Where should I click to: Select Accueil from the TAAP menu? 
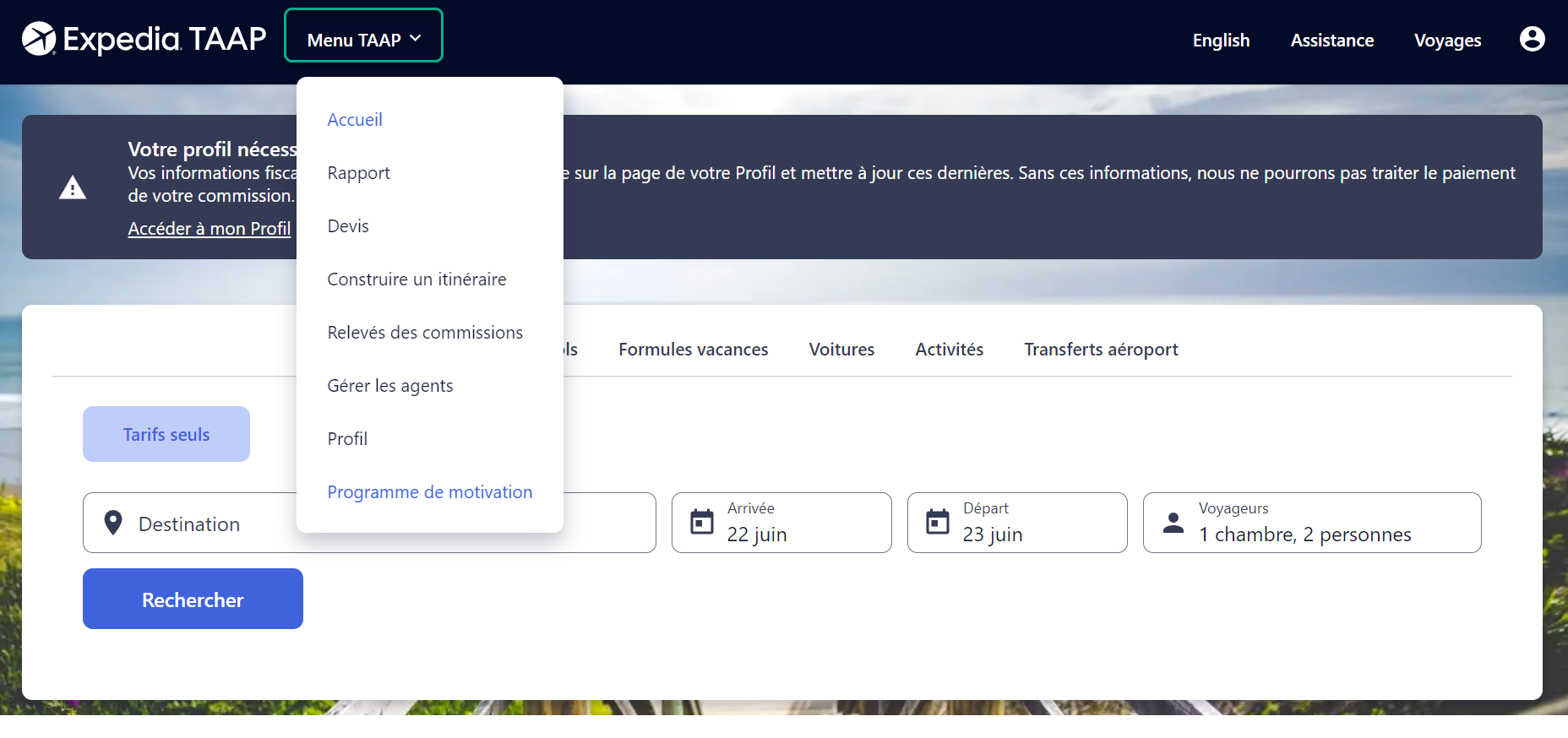coord(355,120)
